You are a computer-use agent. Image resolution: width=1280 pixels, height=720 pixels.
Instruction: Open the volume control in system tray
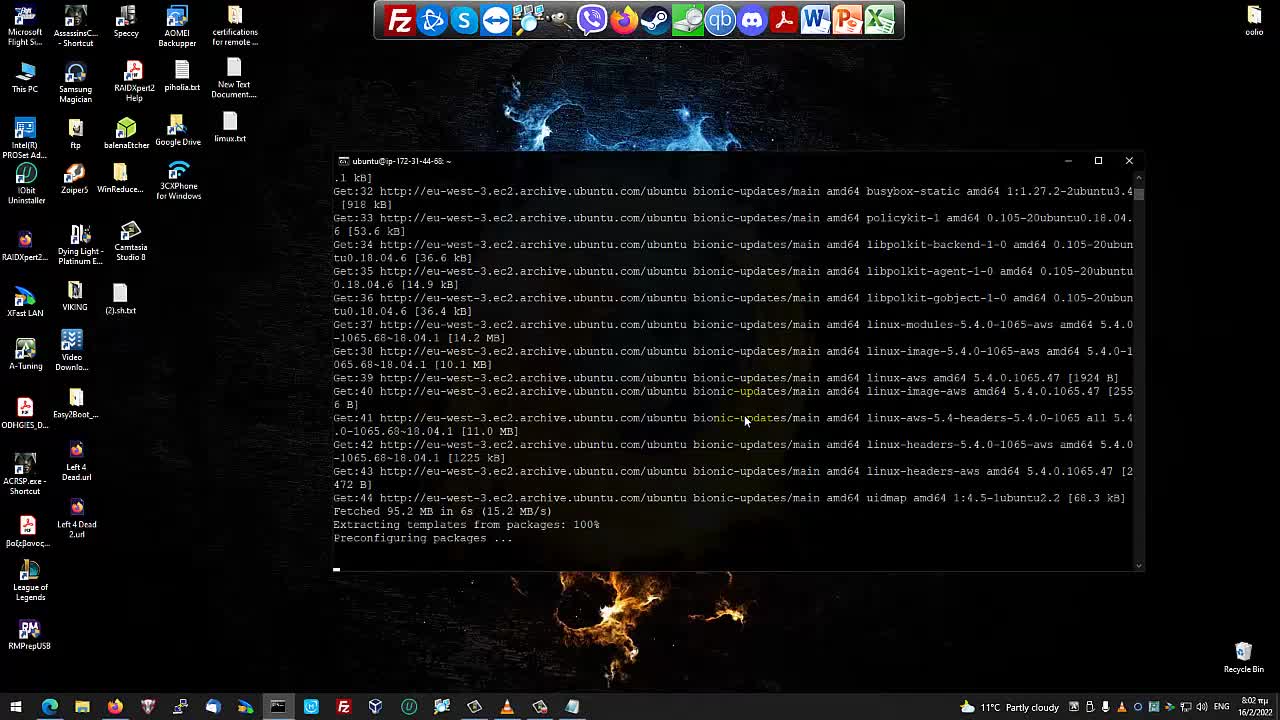coord(1202,707)
